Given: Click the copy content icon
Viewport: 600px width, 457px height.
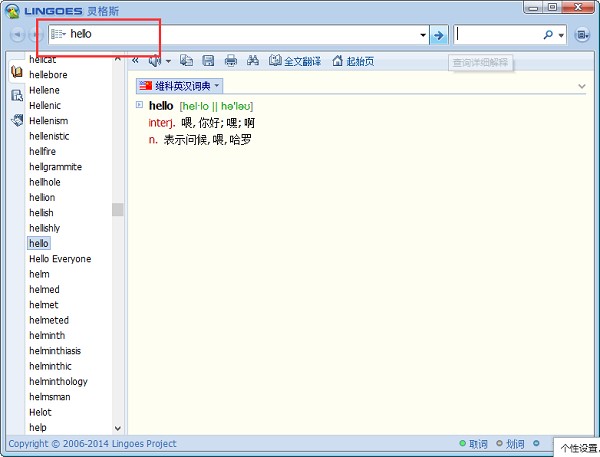Looking at the screenshot, I should tap(186, 60).
